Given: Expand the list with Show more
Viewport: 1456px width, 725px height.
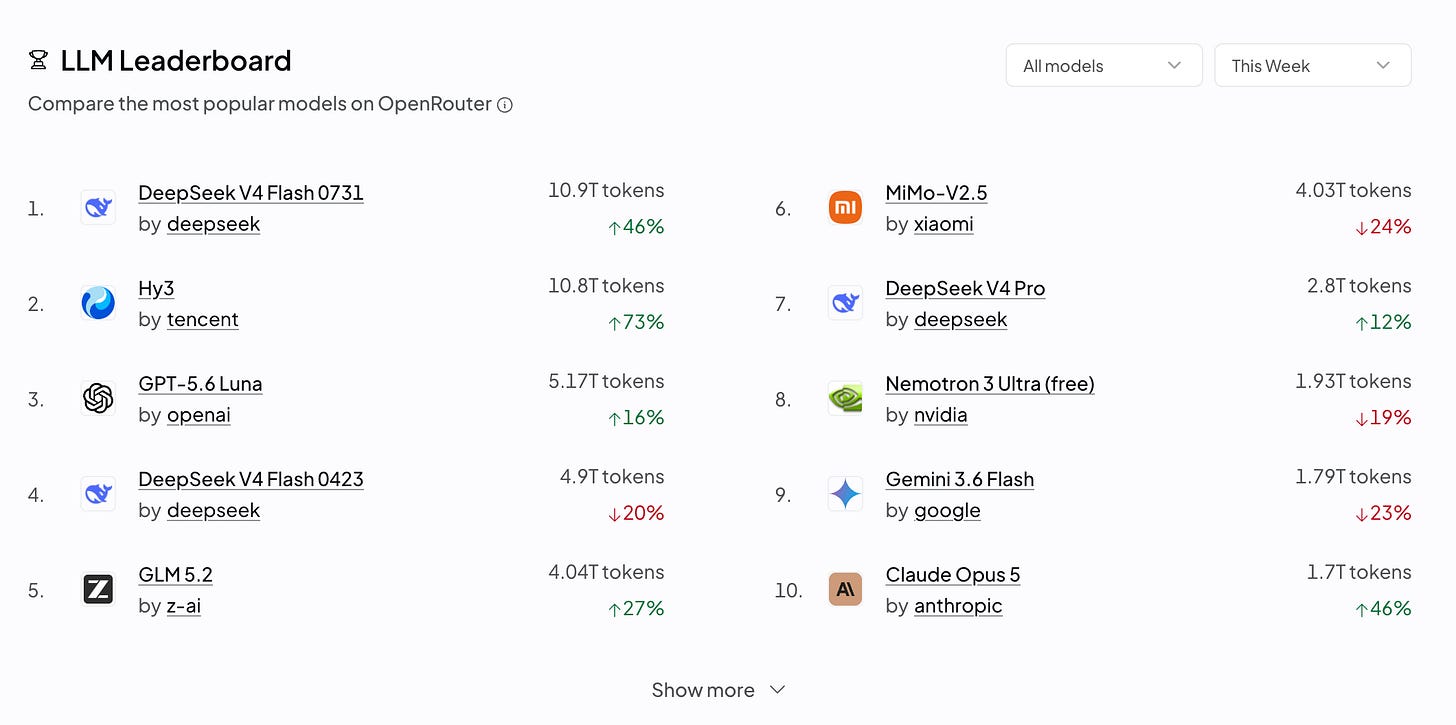Looking at the screenshot, I should (718, 690).
